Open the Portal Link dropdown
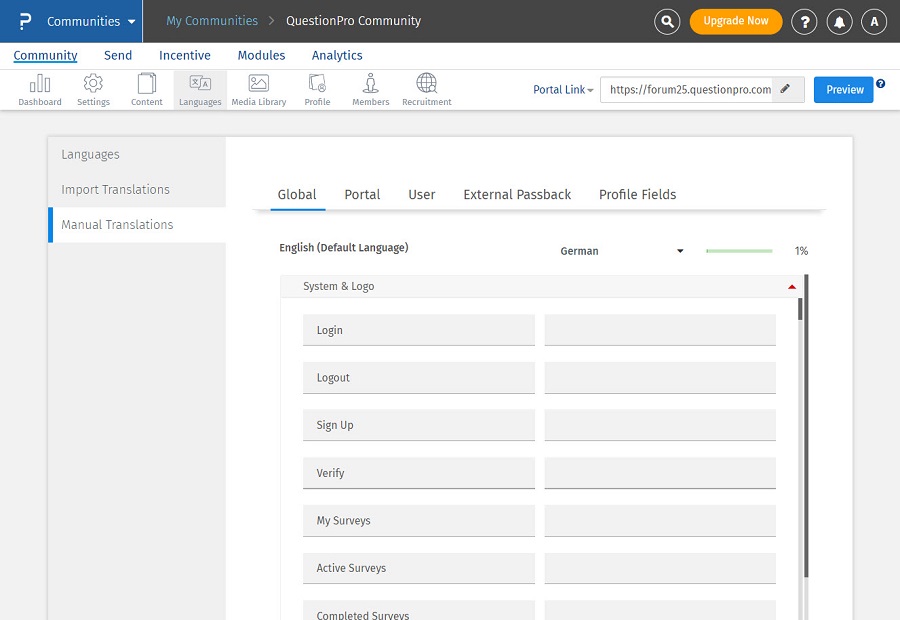Image resolution: width=900 pixels, height=620 pixels. [x=563, y=90]
